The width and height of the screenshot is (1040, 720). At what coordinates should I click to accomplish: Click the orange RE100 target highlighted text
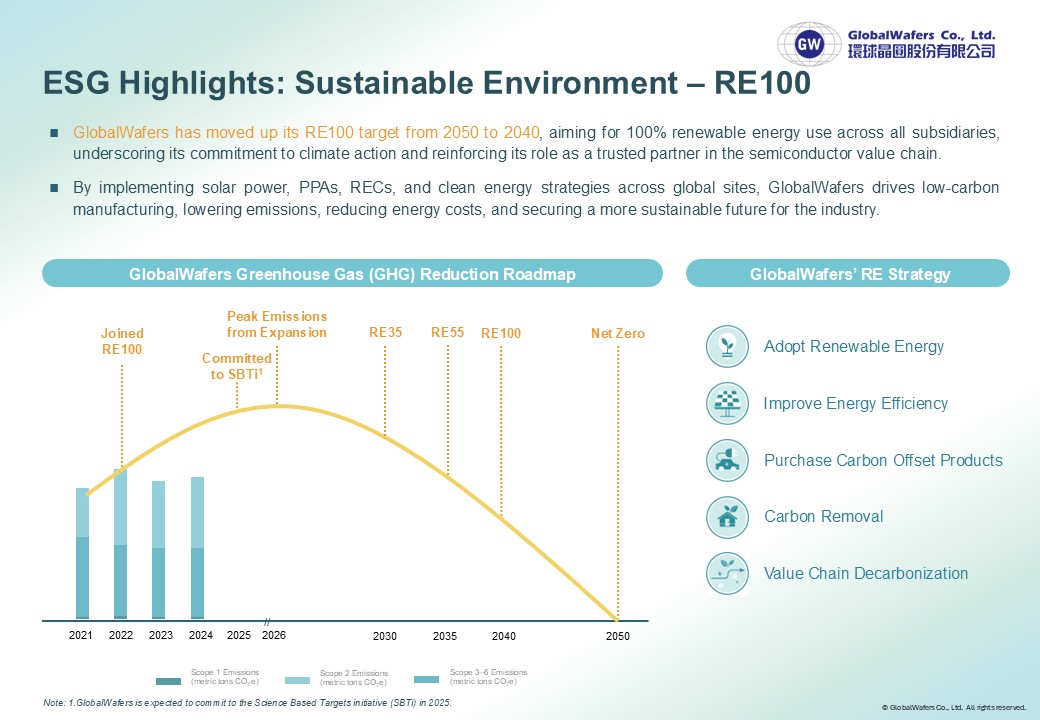pos(306,133)
